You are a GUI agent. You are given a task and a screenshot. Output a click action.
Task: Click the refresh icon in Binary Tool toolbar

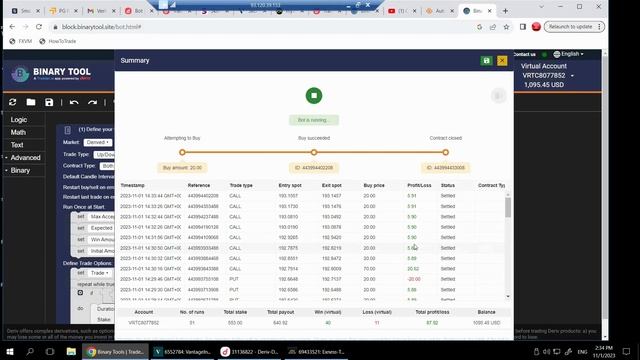click(x=13, y=102)
